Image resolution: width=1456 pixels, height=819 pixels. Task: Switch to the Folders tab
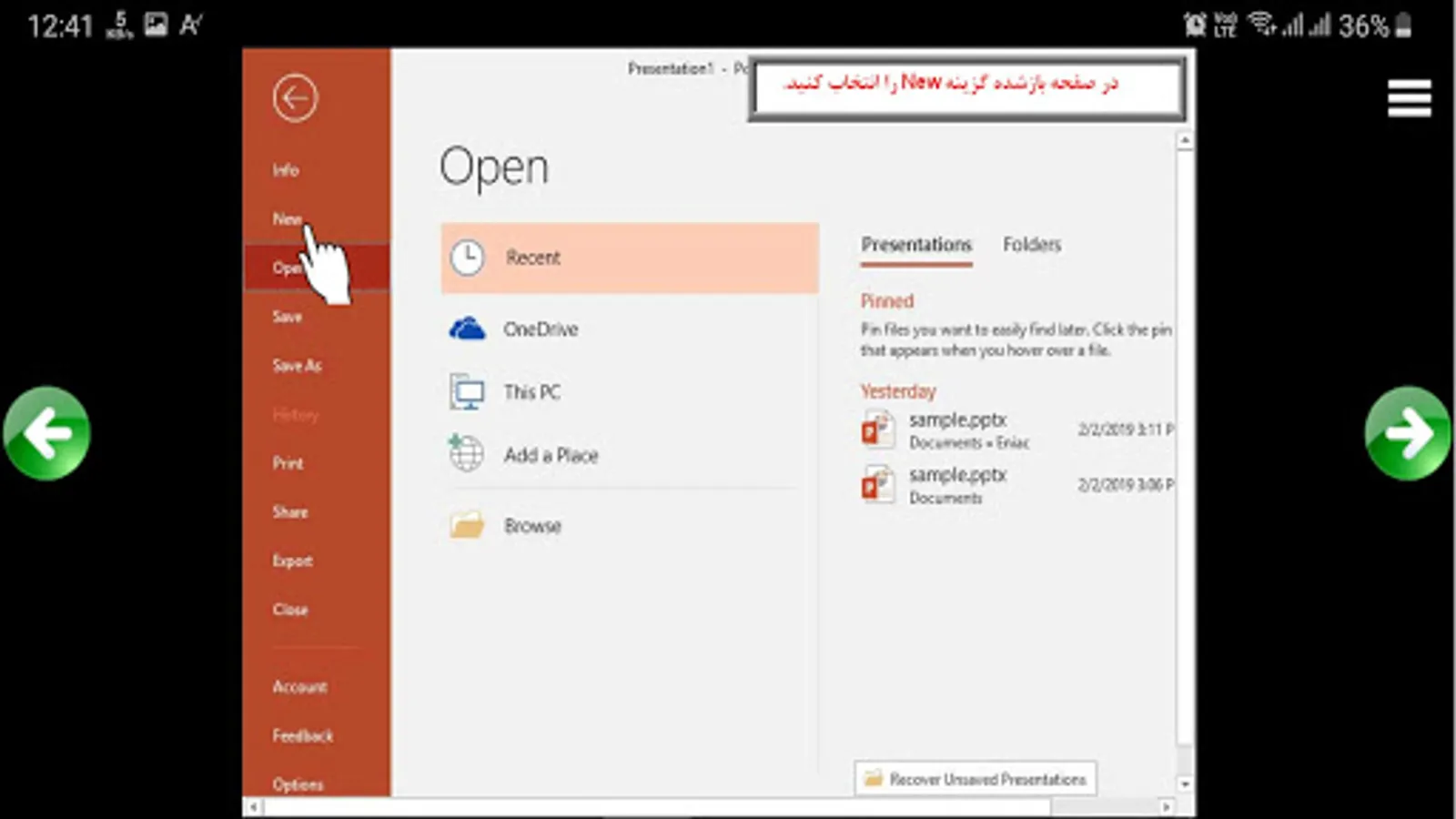1032,245
